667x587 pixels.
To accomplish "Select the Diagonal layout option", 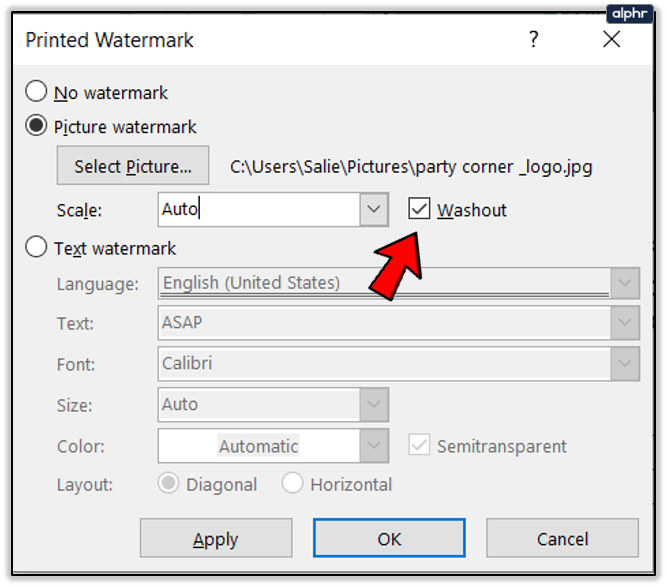I will coord(169,484).
